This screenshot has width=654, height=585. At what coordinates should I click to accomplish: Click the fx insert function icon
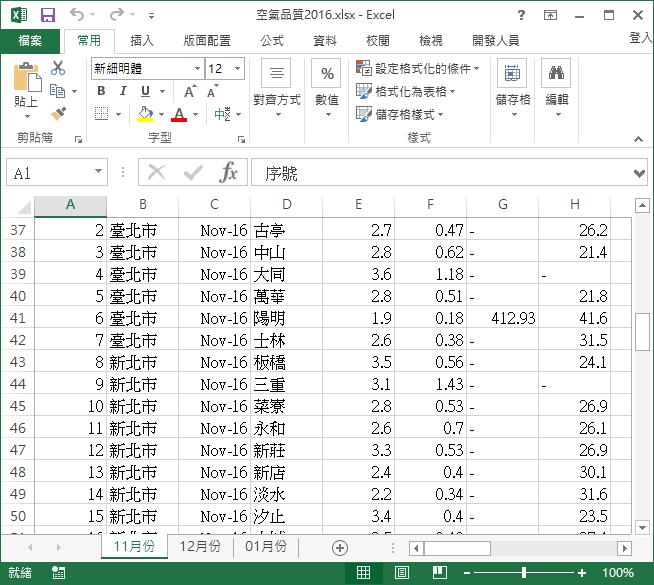click(229, 172)
